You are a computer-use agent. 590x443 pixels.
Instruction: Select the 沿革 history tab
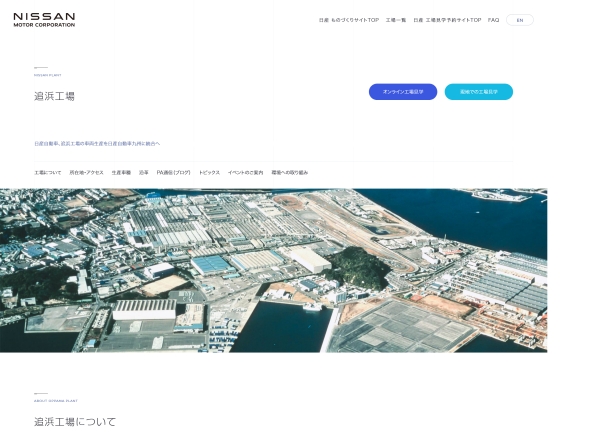pyautogui.click(x=144, y=172)
